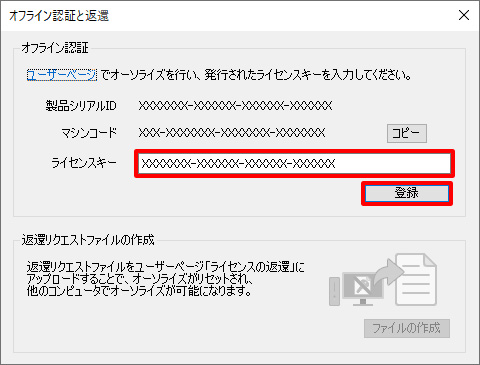
Task: Click the 製品シリアルID label
Action: tap(81, 106)
